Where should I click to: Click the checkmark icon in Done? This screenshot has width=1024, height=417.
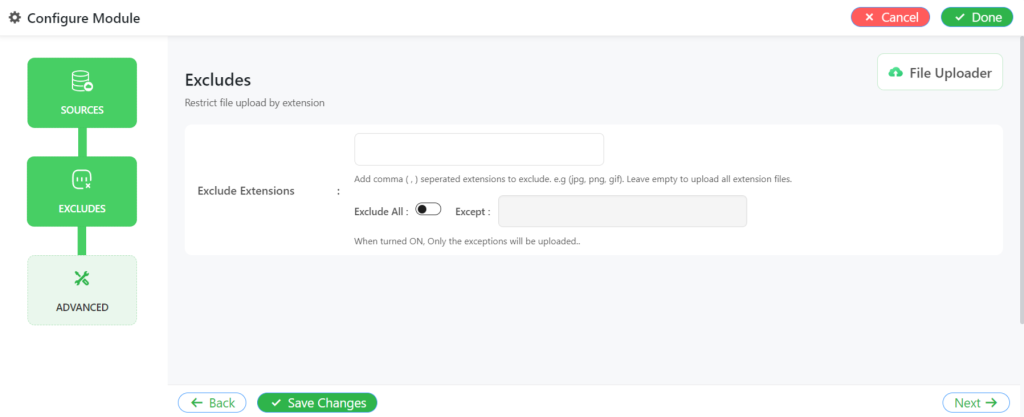pos(959,18)
